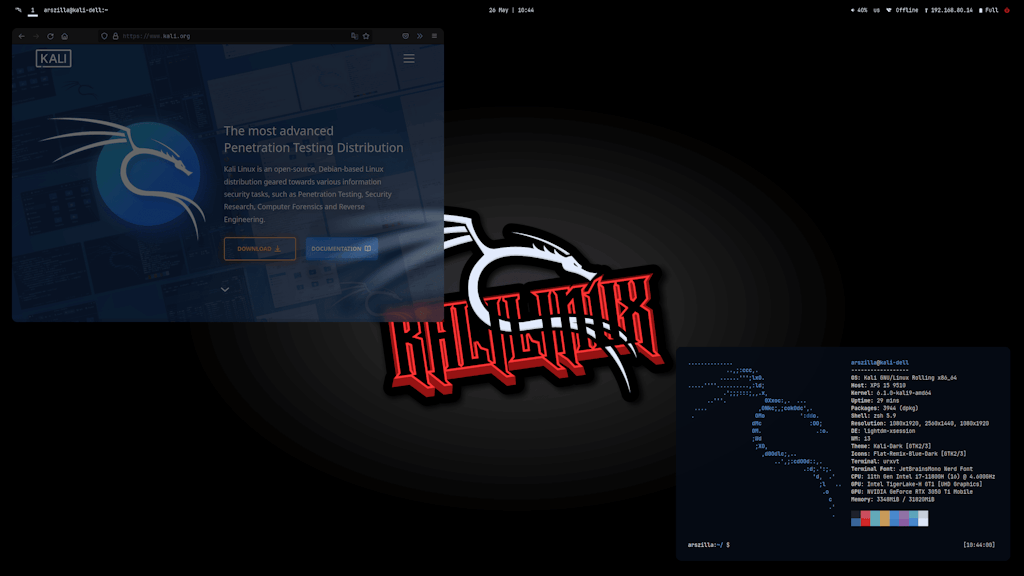This screenshot has height=576, width=1024.
Task: Click the browser forward arrow
Action: (x=36, y=37)
